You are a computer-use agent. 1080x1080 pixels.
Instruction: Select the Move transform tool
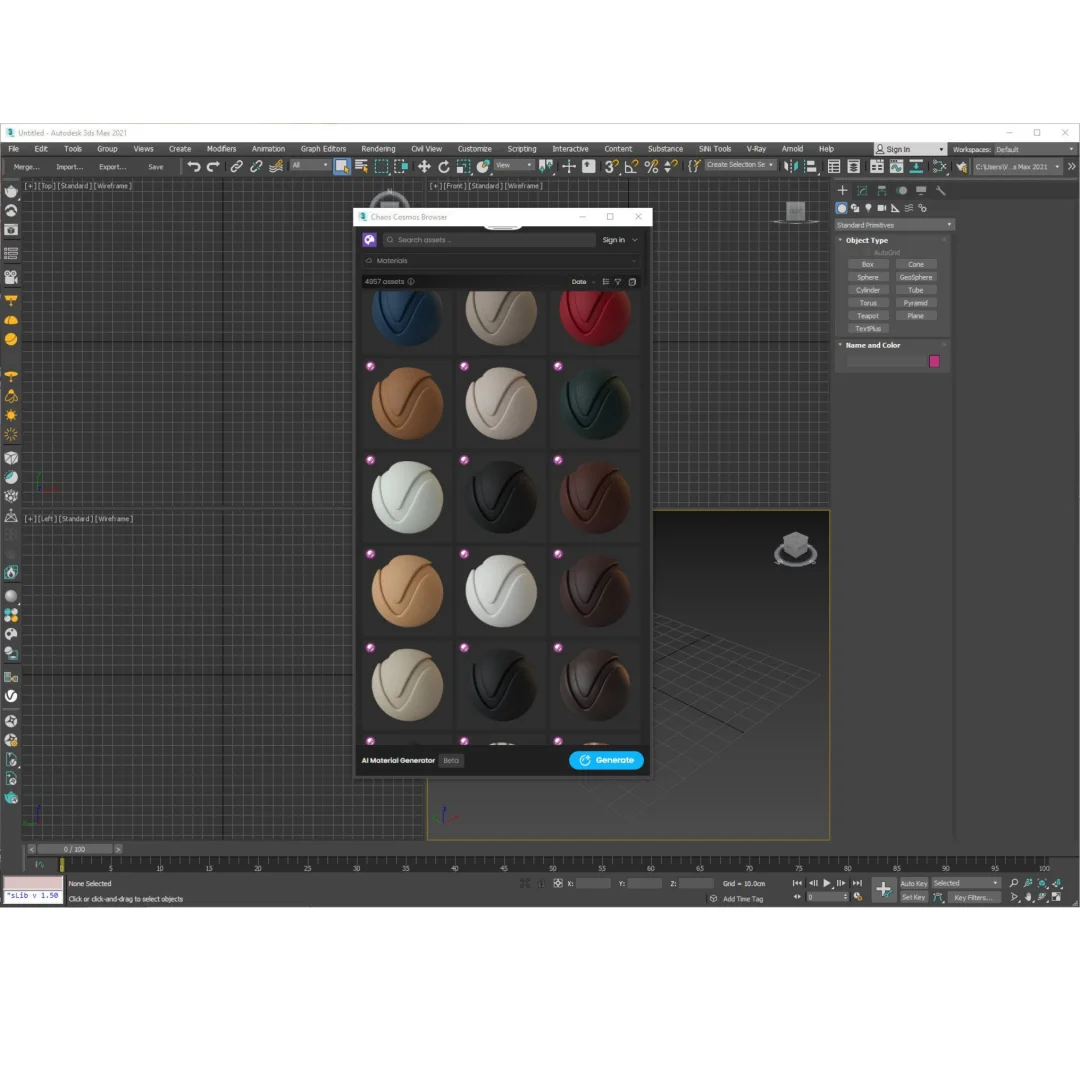point(424,166)
